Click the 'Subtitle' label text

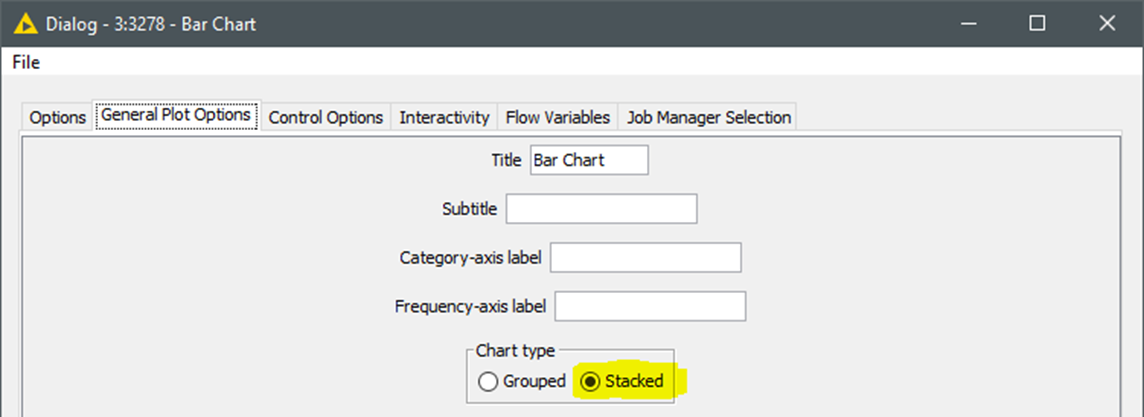(469, 209)
